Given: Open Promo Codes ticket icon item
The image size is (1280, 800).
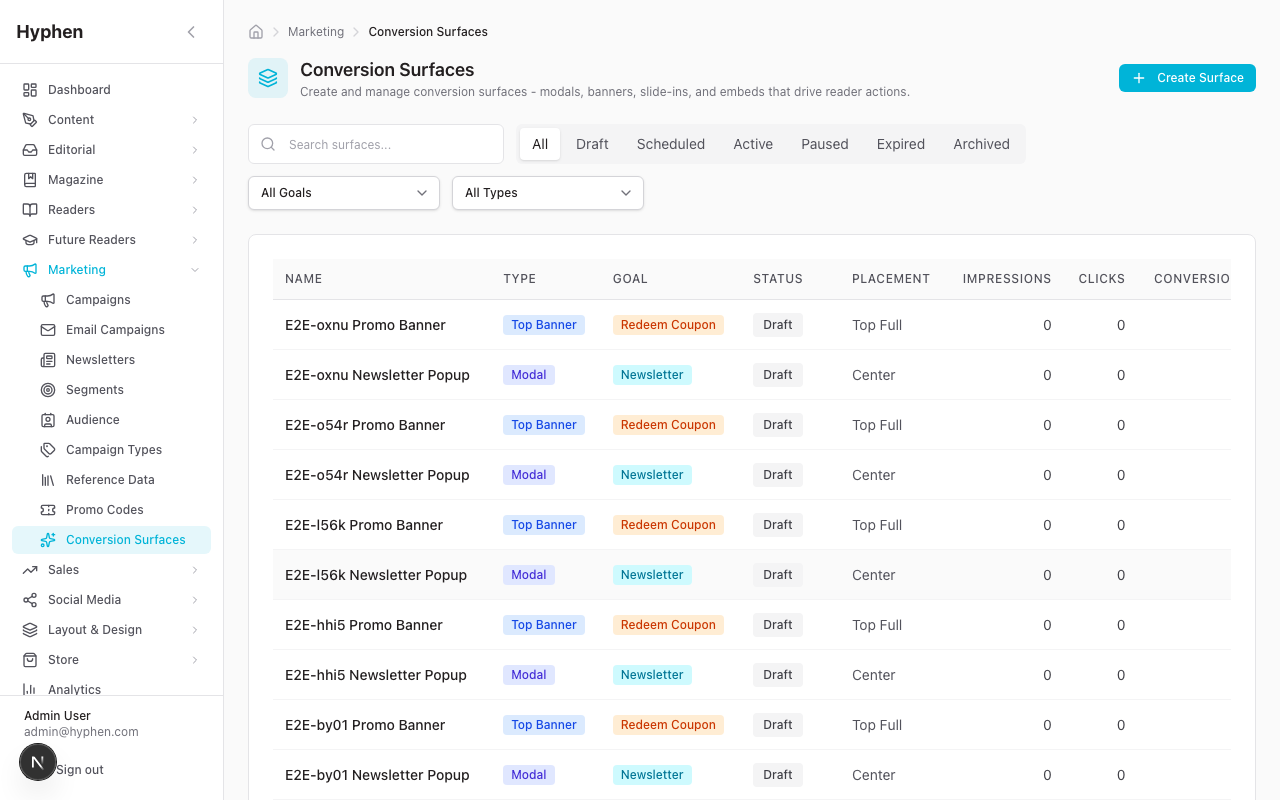Looking at the screenshot, I should click(x=48, y=510).
